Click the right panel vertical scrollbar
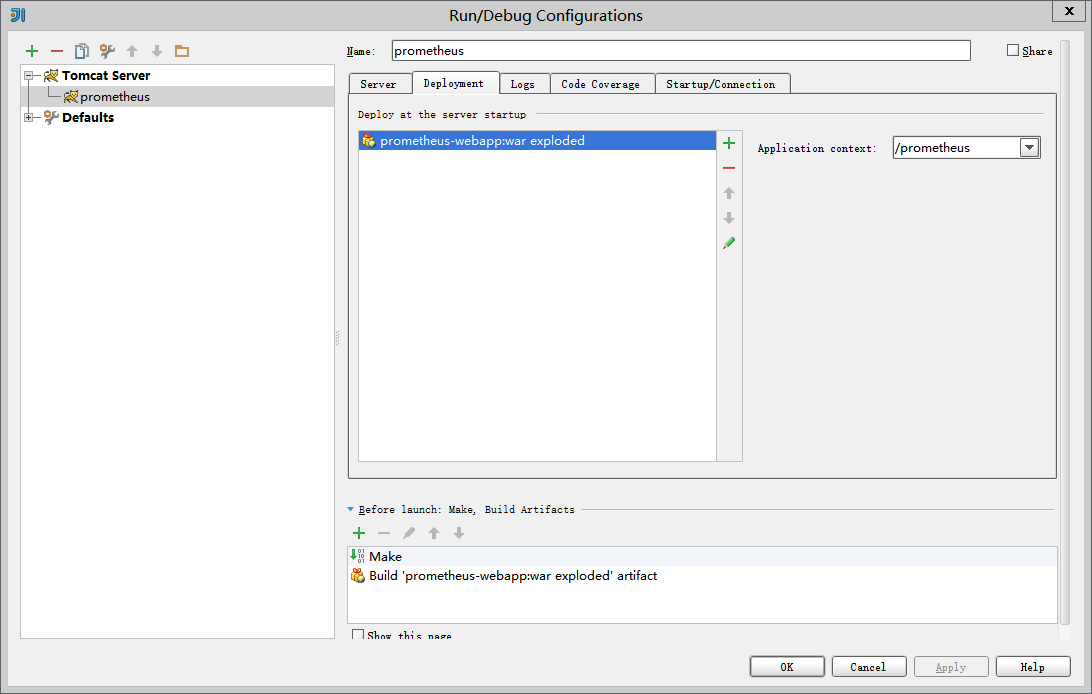This screenshot has width=1092, height=694. 1065,334
